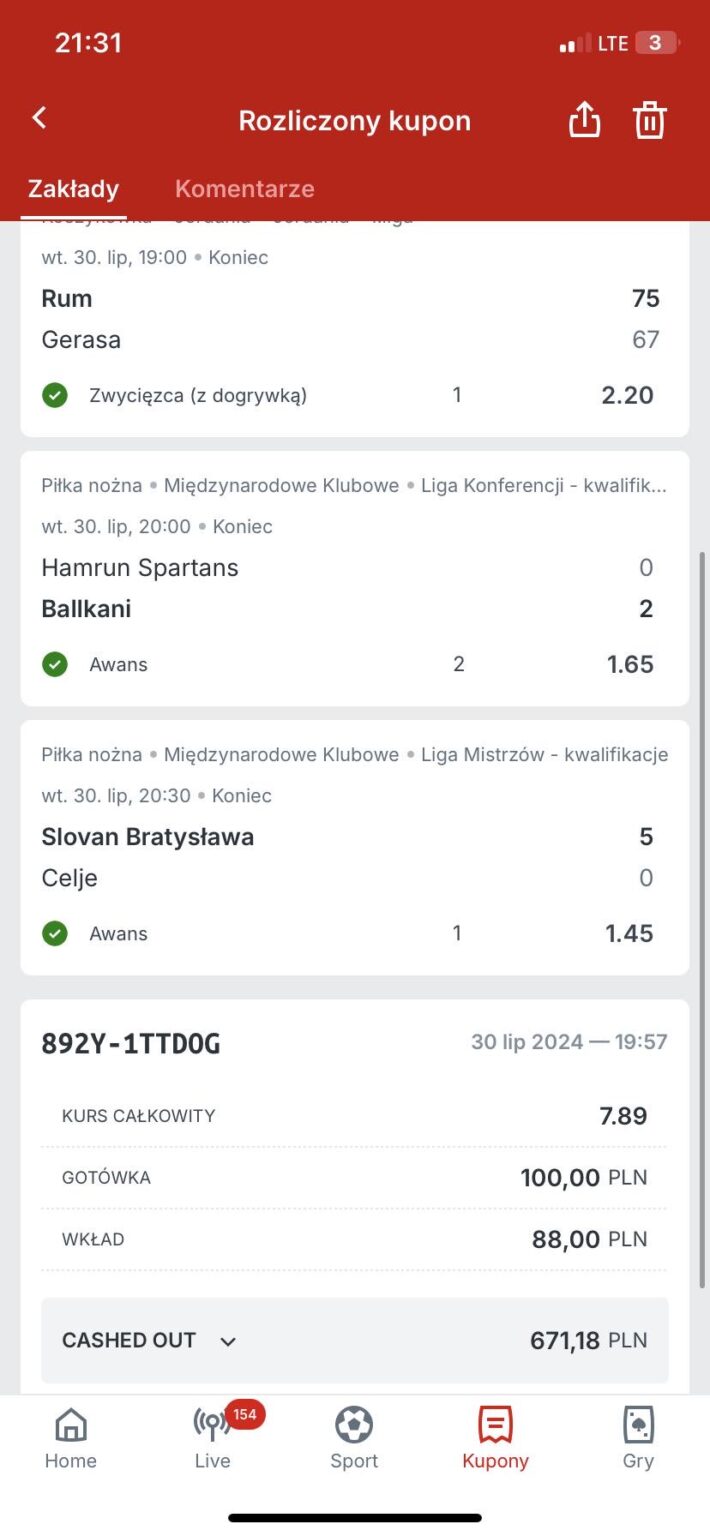Tap green checkmark on Slovan-Celje Awans
The height and width of the screenshot is (1536, 710).
[x=55, y=934]
